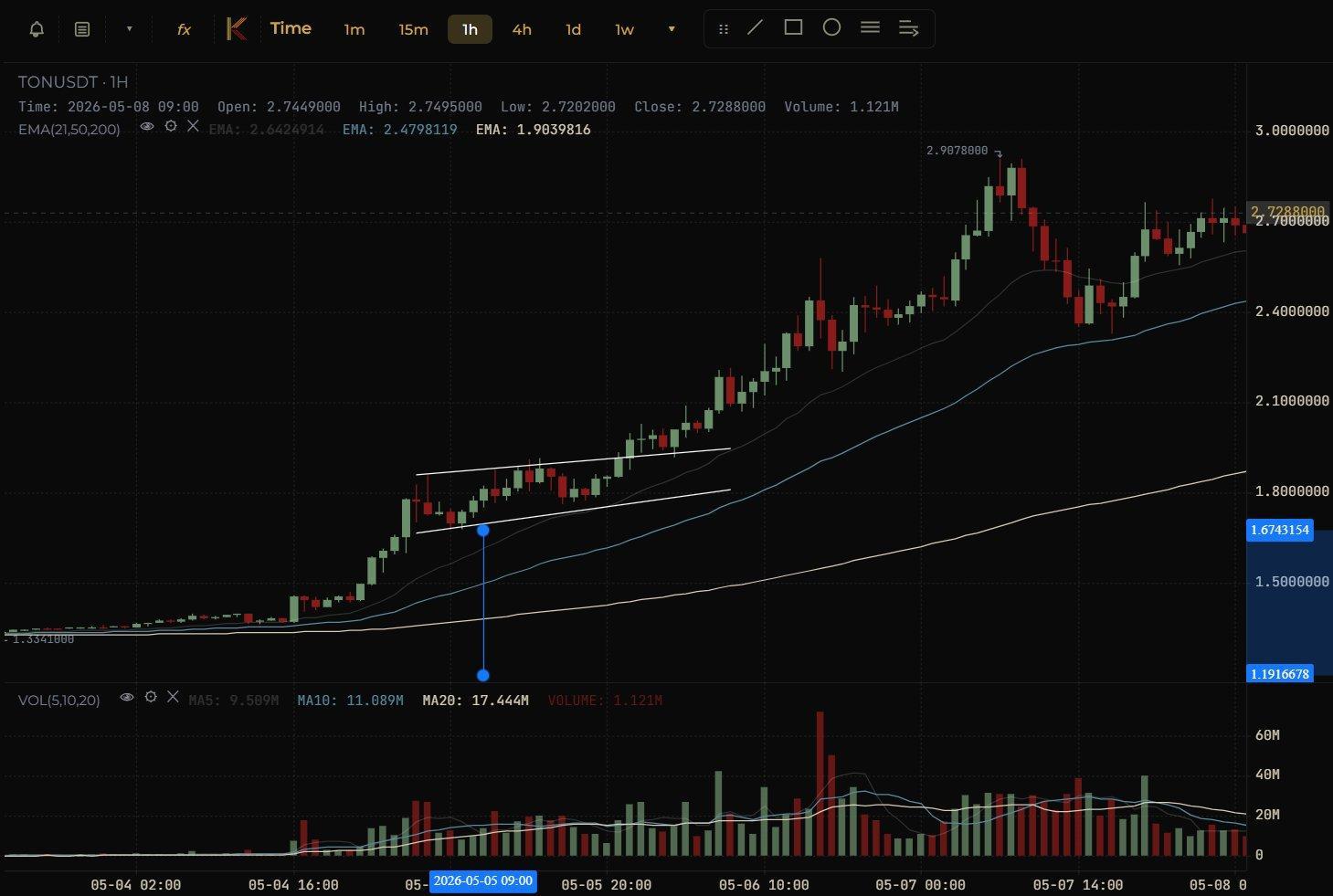Image resolution: width=1333 pixels, height=896 pixels.
Task: Select the candlestick chart type icon
Action: pos(236,29)
